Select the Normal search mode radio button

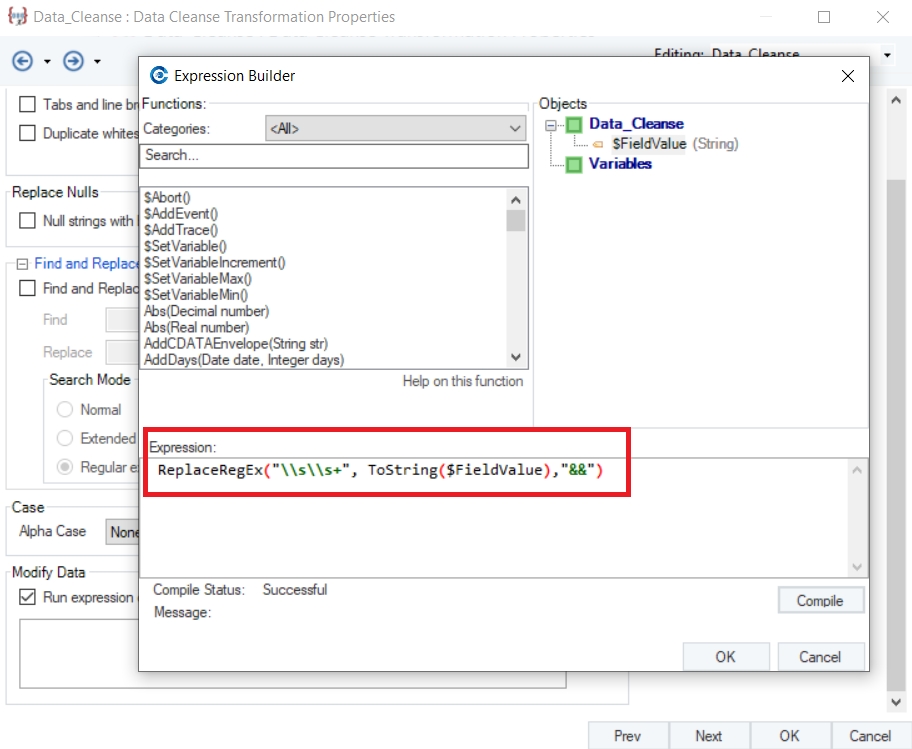pyautogui.click(x=65, y=409)
